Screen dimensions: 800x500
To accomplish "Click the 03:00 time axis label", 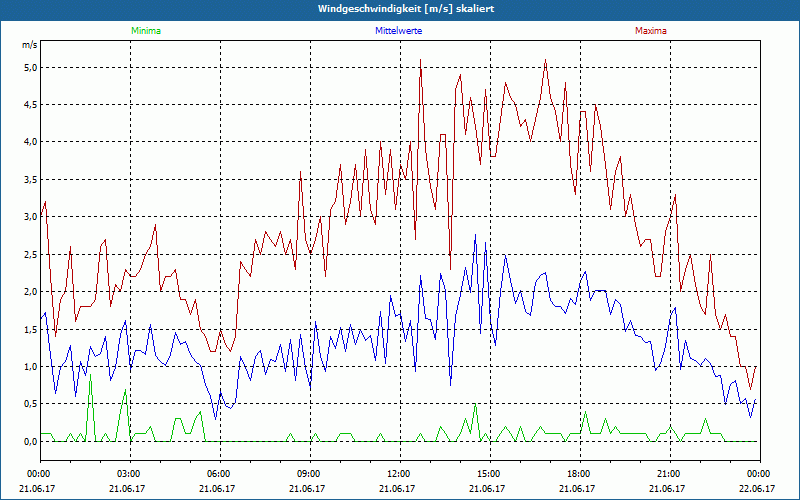I will 128,474.
